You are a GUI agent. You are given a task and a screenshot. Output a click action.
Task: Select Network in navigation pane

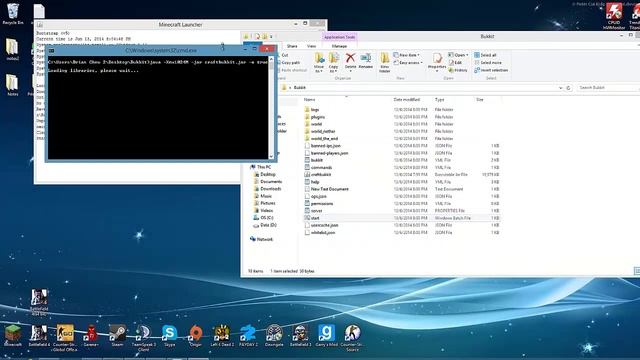(x=261, y=239)
